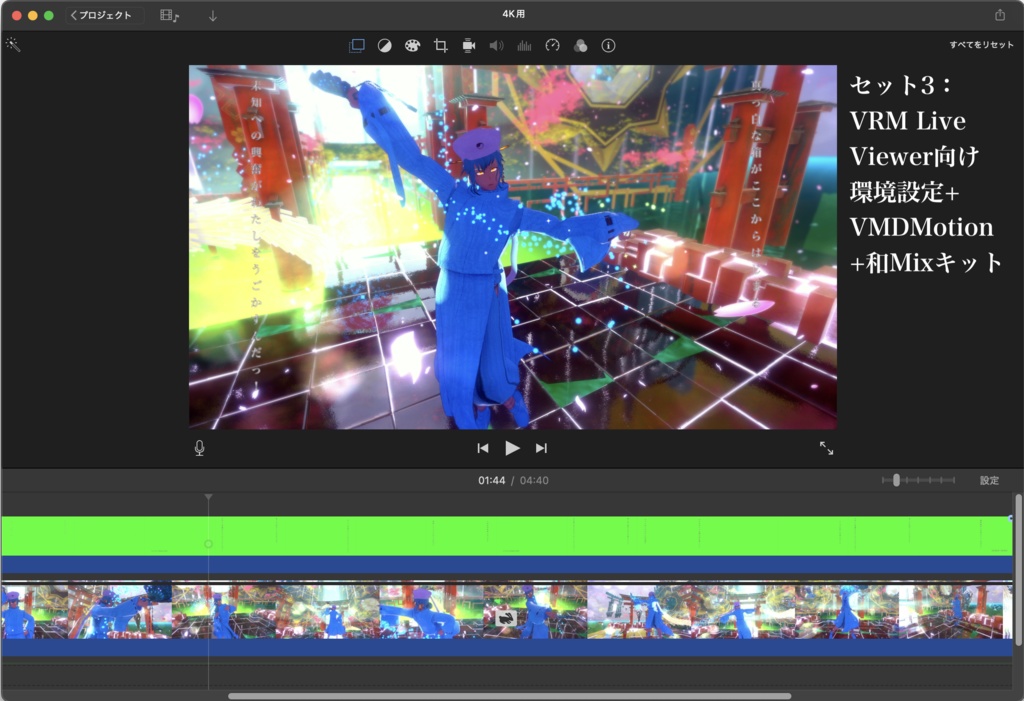Image resolution: width=1024 pixels, height=701 pixels.
Task: Open the stabilization camera icon
Action: [468, 46]
